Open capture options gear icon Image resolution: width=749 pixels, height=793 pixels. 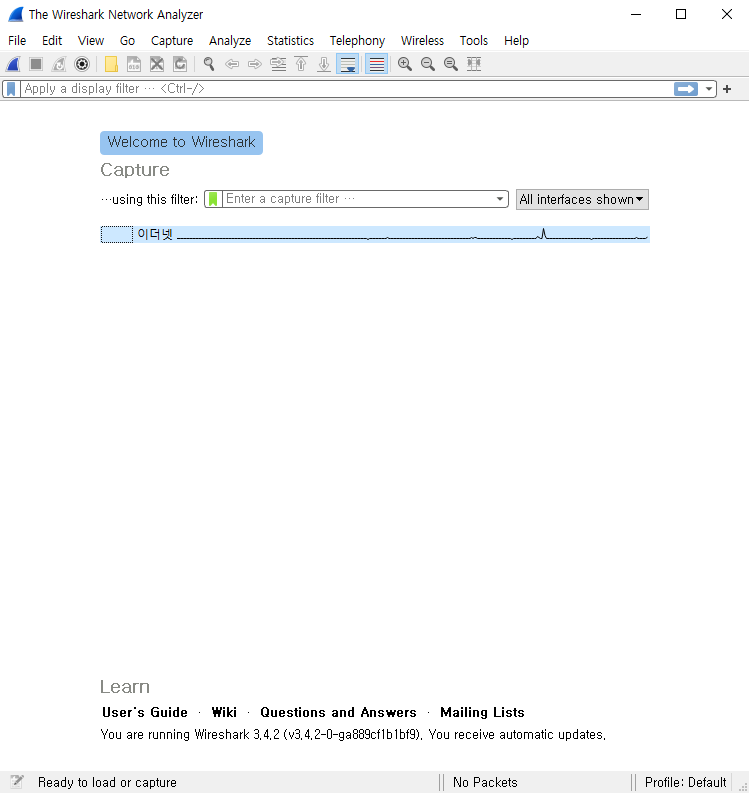pos(82,64)
